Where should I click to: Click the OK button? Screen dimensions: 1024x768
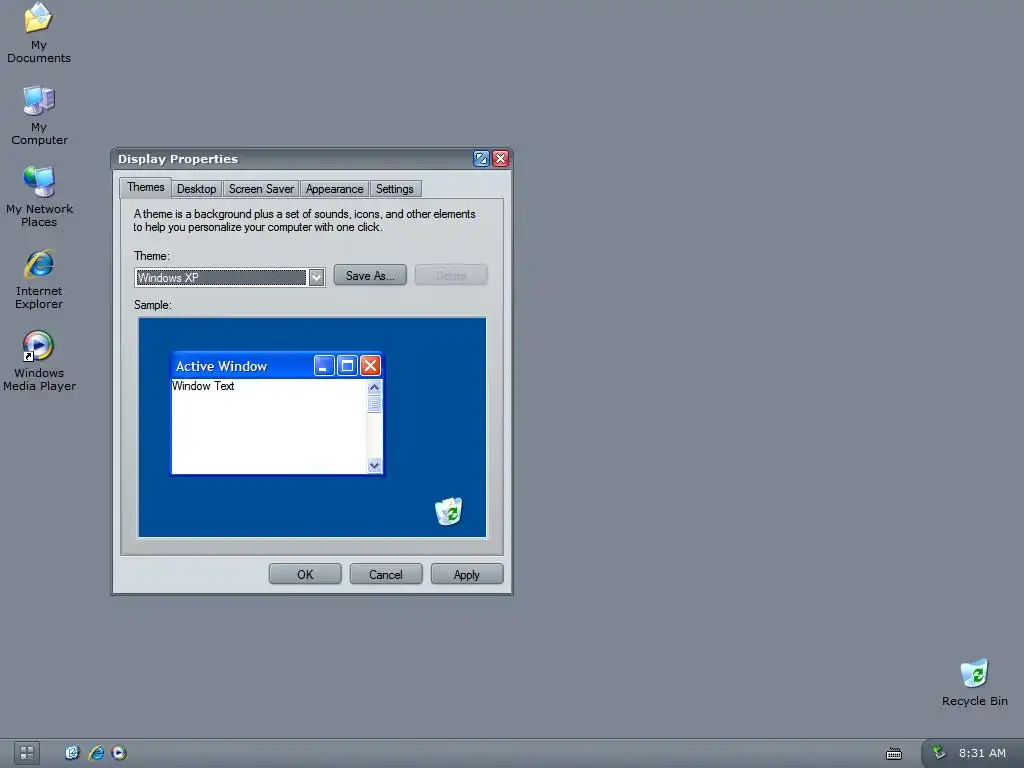point(305,575)
